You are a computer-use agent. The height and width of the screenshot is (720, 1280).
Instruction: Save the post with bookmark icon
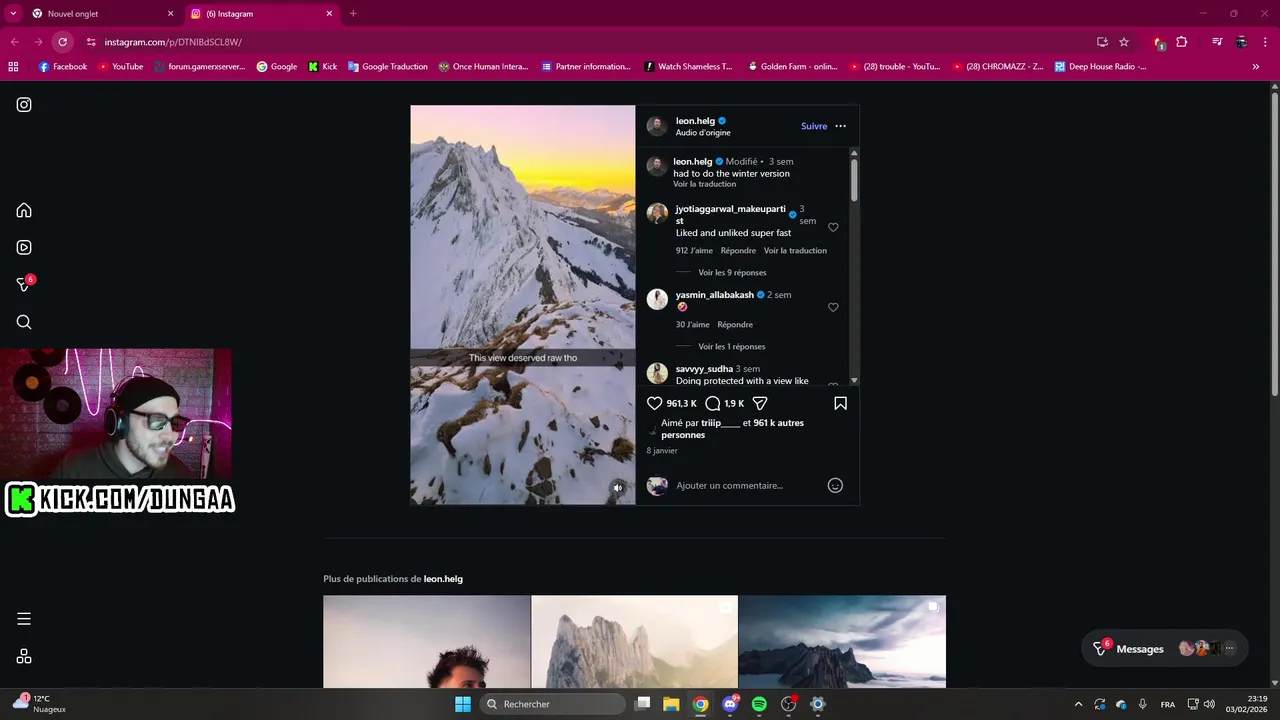point(840,403)
